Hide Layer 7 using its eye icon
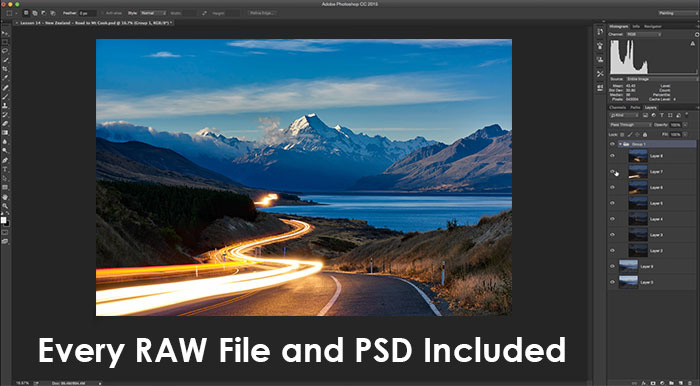The height and width of the screenshot is (386, 700). (x=612, y=171)
